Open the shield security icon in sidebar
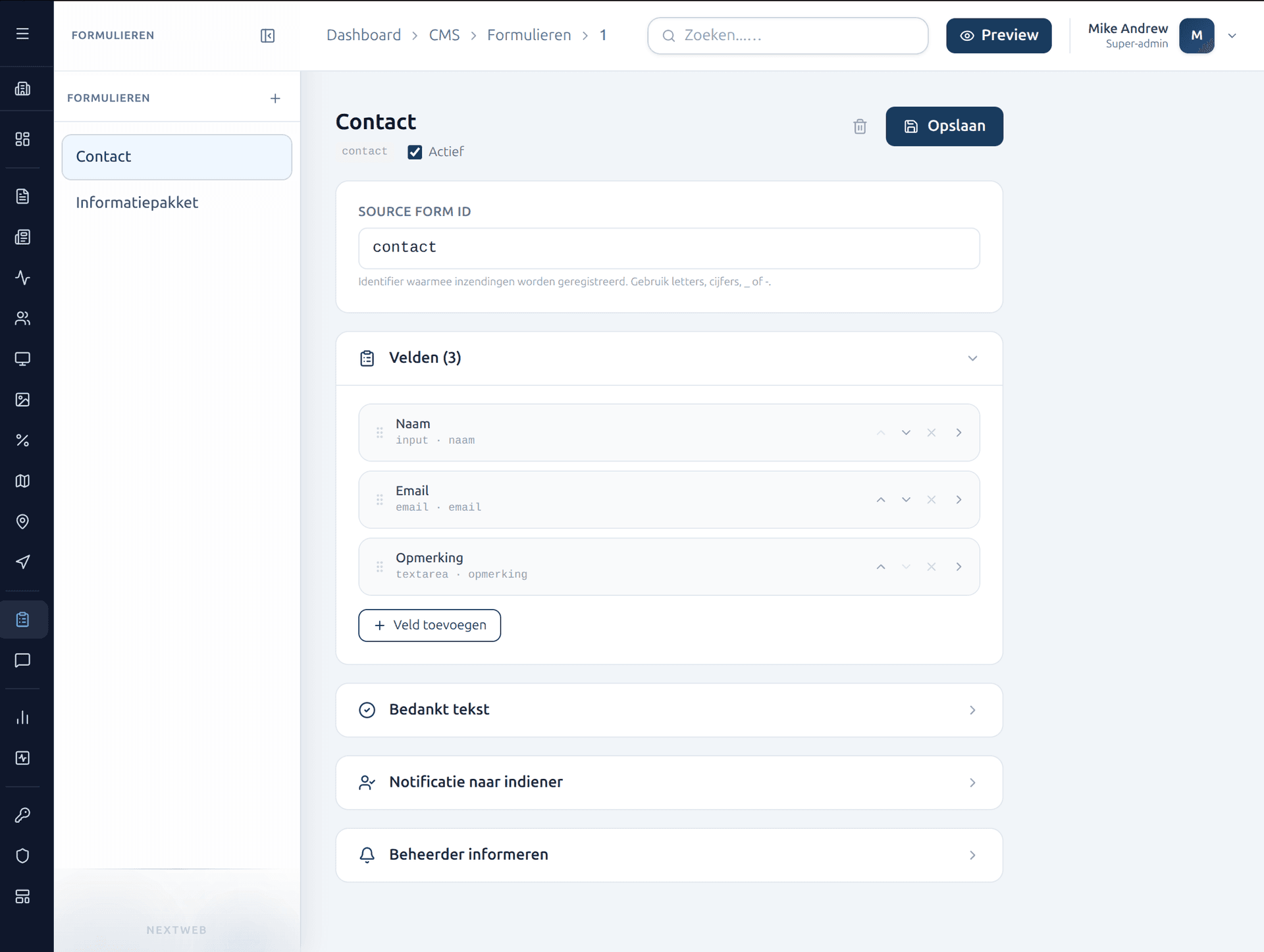The width and height of the screenshot is (1264, 952). tap(22, 856)
